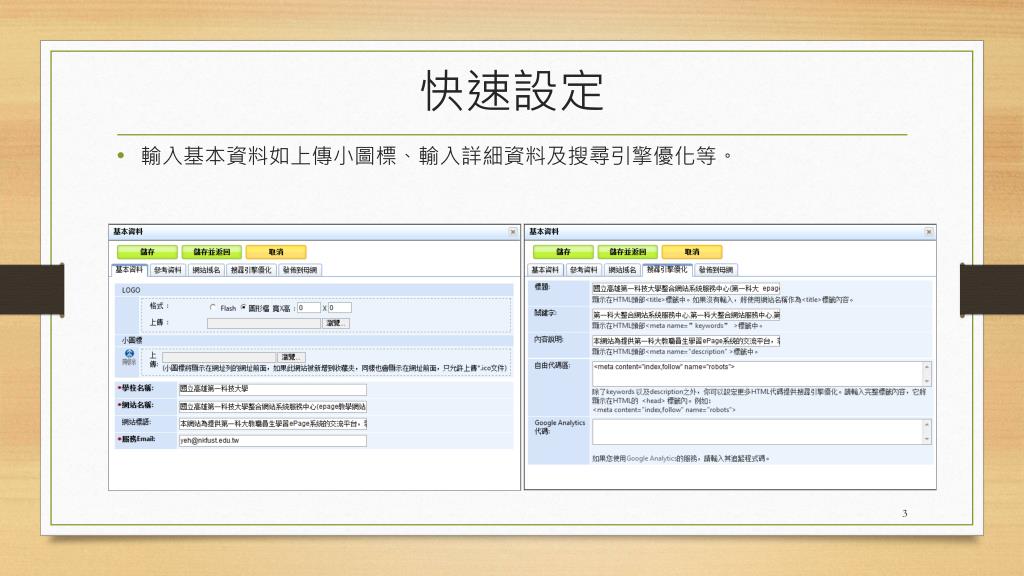Open 發佈到母網 tab in right dialog
Image resolution: width=1024 pixels, height=576 pixels.
point(716,270)
